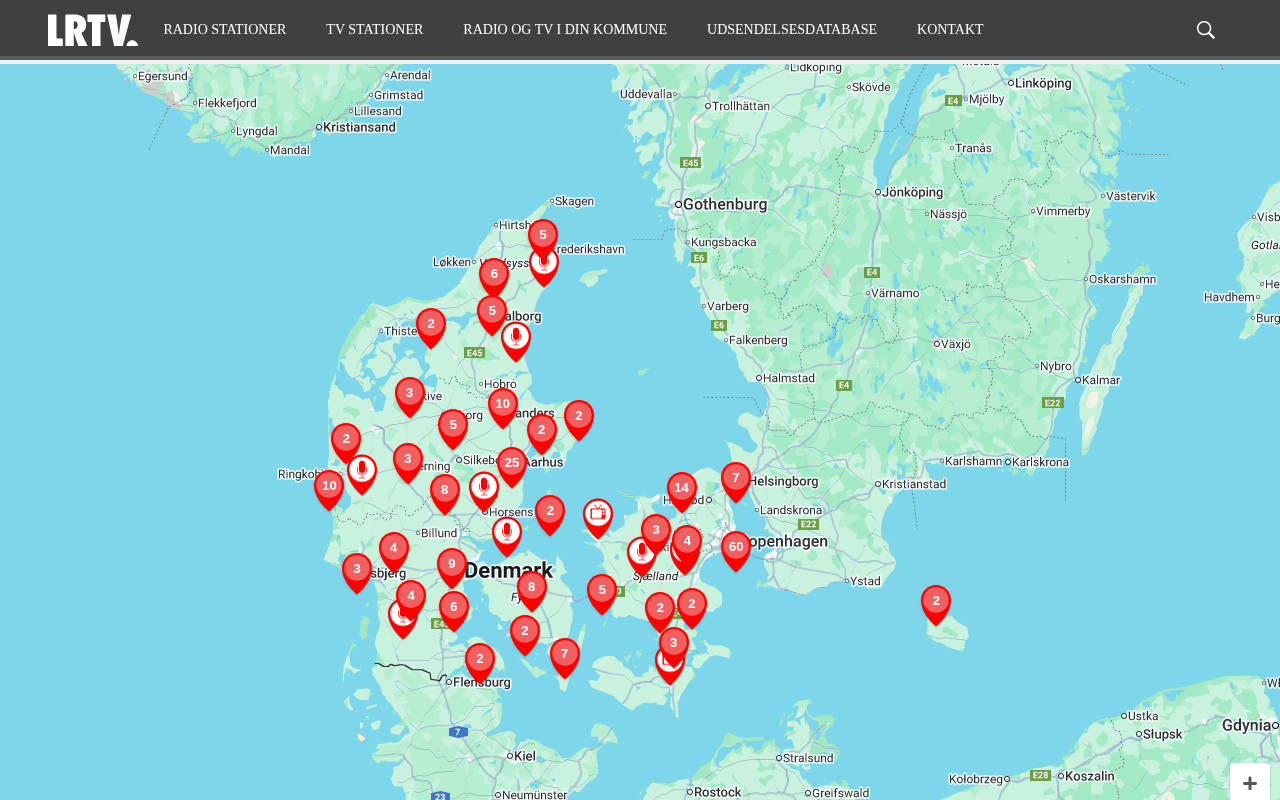Open the 9-station cluster marker
1280x800 pixels.
[x=452, y=568]
